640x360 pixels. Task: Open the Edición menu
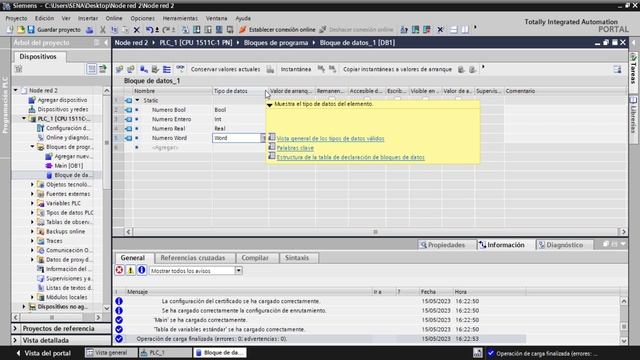click(x=44, y=18)
